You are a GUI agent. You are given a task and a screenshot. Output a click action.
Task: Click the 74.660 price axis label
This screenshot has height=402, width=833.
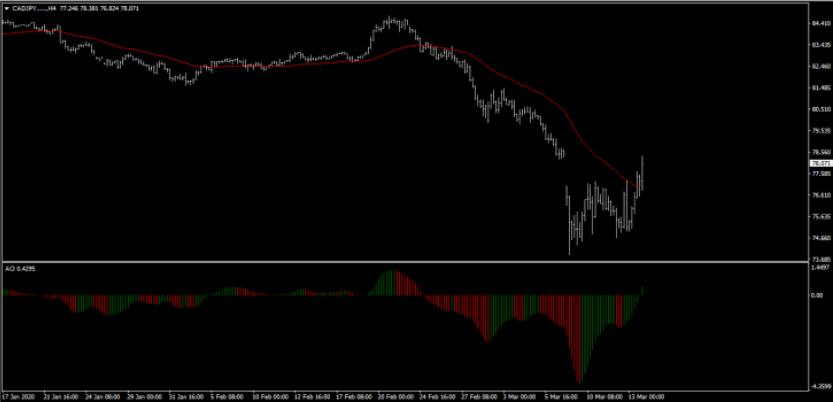pyautogui.click(x=819, y=238)
